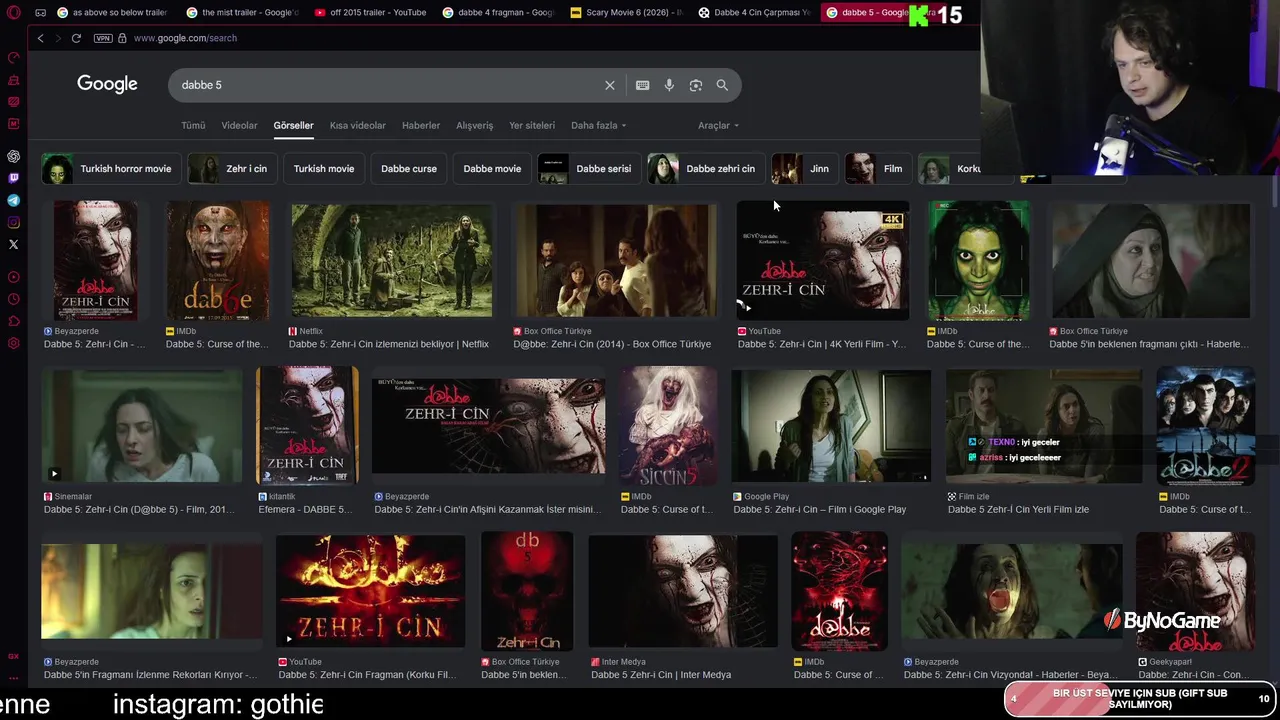The image size is (1280, 720).
Task: Search by image with Google Lens icon
Action: tap(696, 85)
